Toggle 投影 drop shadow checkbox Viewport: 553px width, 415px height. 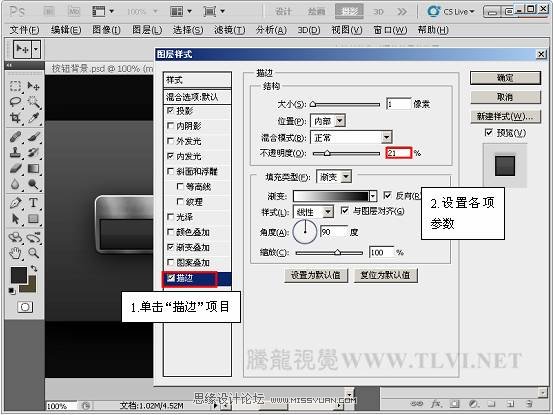(x=170, y=111)
